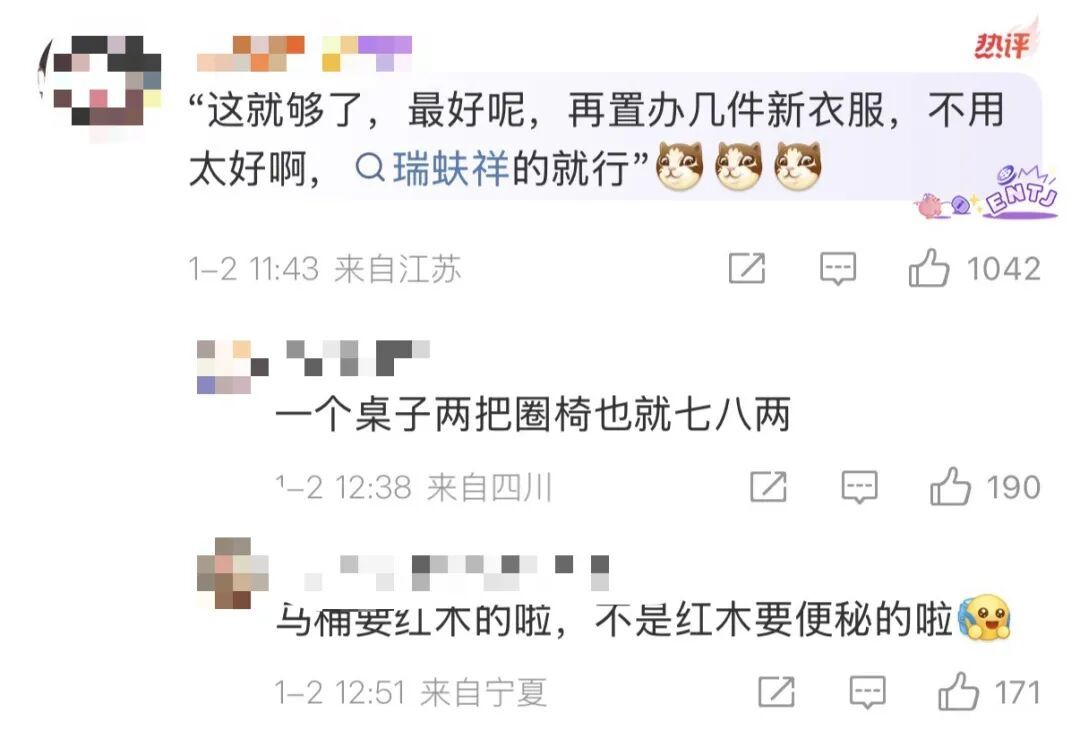
Task: Tap the 热评 hot comment badge
Action: [1003, 45]
